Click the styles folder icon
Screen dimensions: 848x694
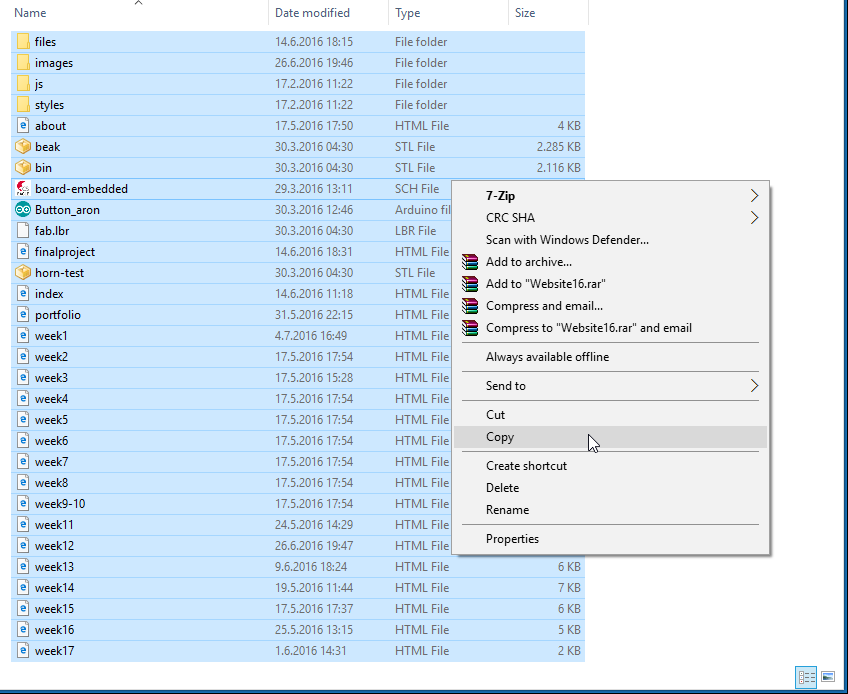coord(23,105)
